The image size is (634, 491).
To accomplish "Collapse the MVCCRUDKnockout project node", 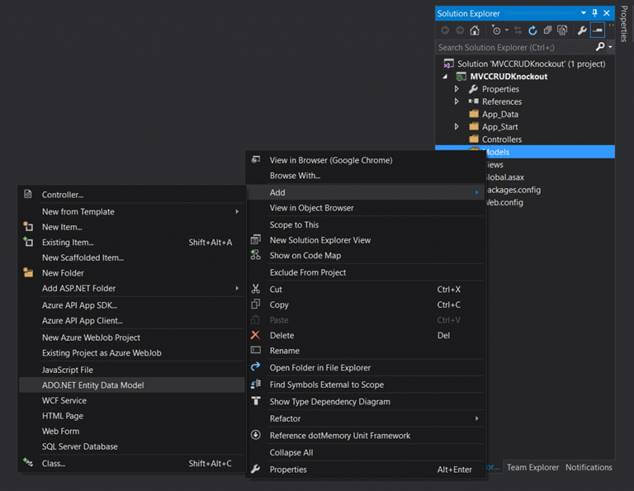I will coord(446,76).
